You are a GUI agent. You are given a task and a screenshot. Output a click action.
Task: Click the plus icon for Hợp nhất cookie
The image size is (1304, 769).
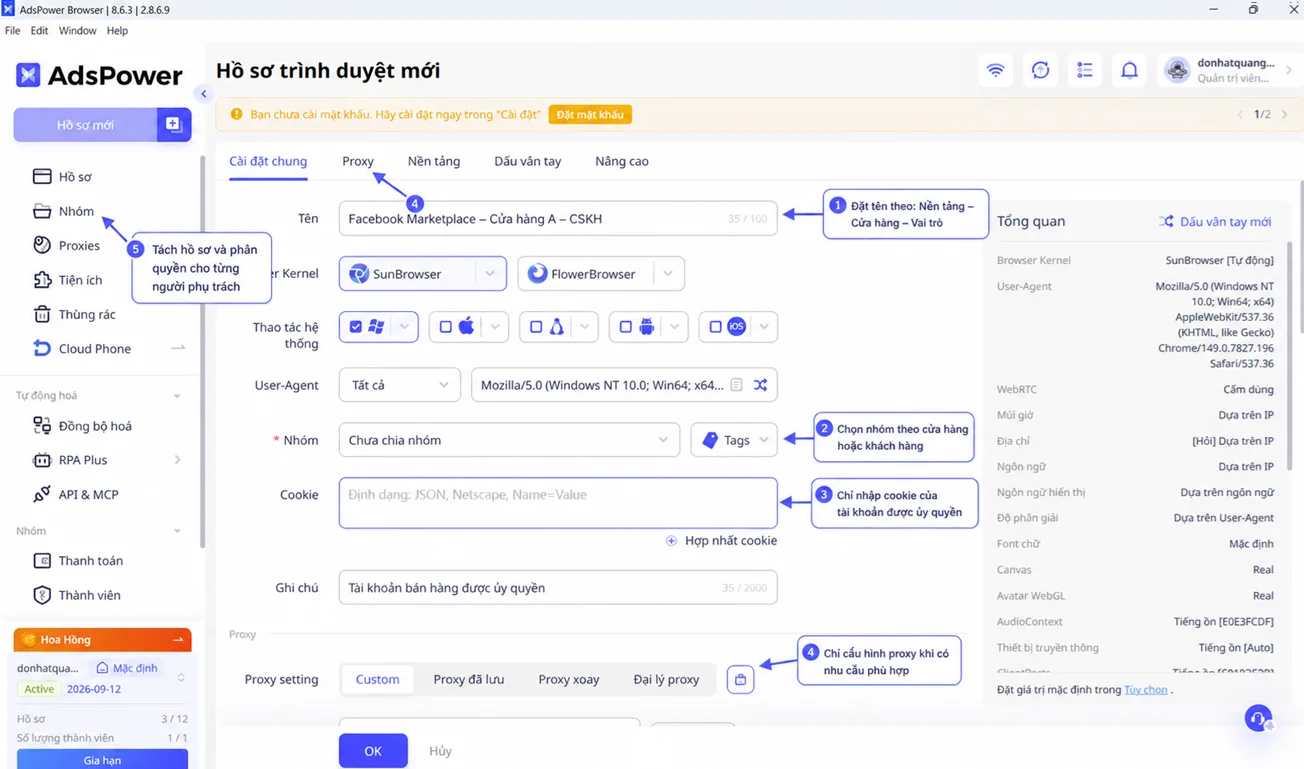[671, 541]
